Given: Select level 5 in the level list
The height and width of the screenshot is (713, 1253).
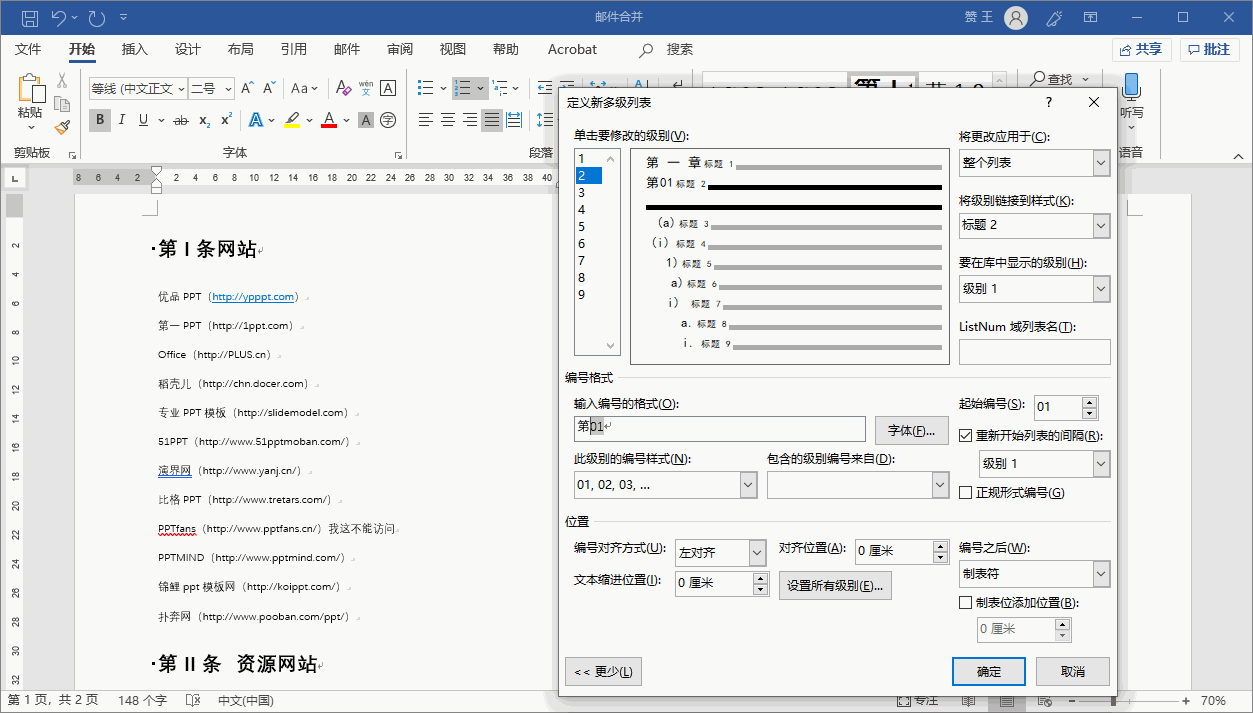Looking at the screenshot, I should [x=581, y=227].
